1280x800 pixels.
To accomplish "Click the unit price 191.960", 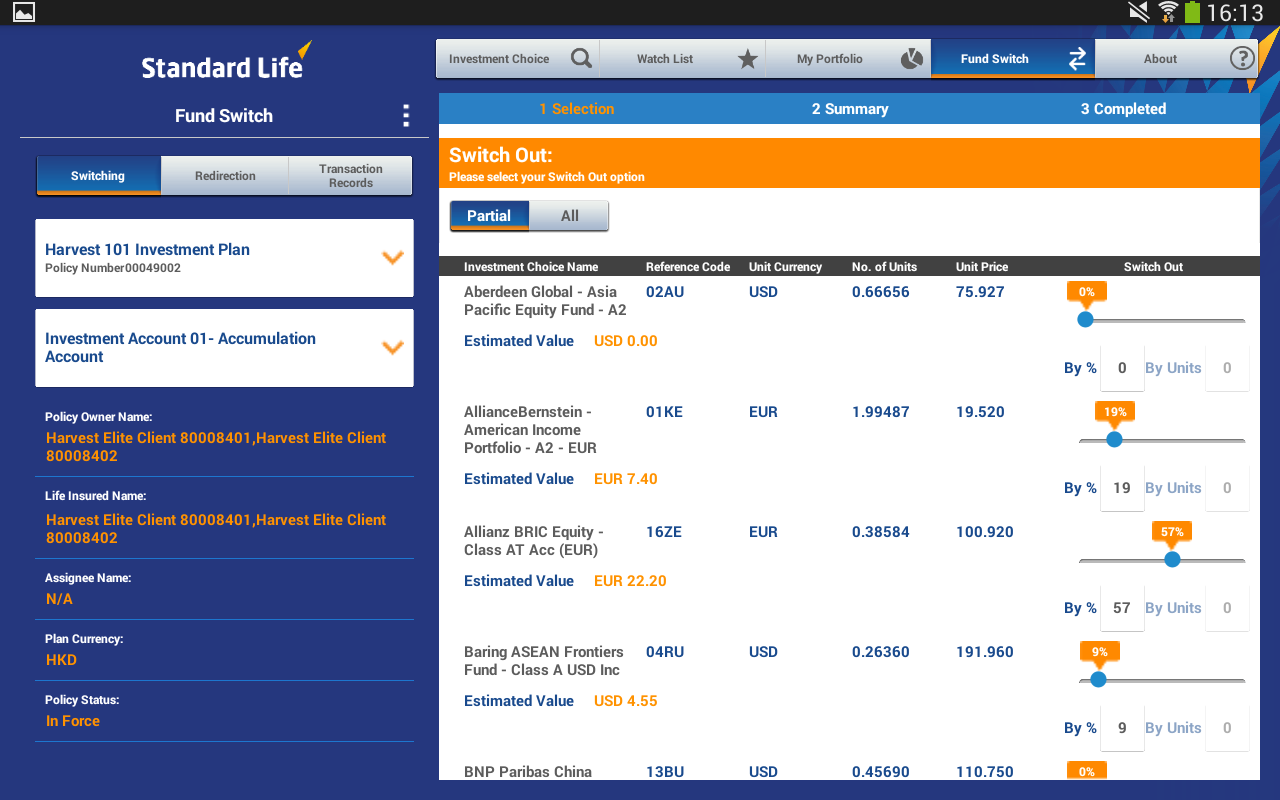I will coord(985,652).
